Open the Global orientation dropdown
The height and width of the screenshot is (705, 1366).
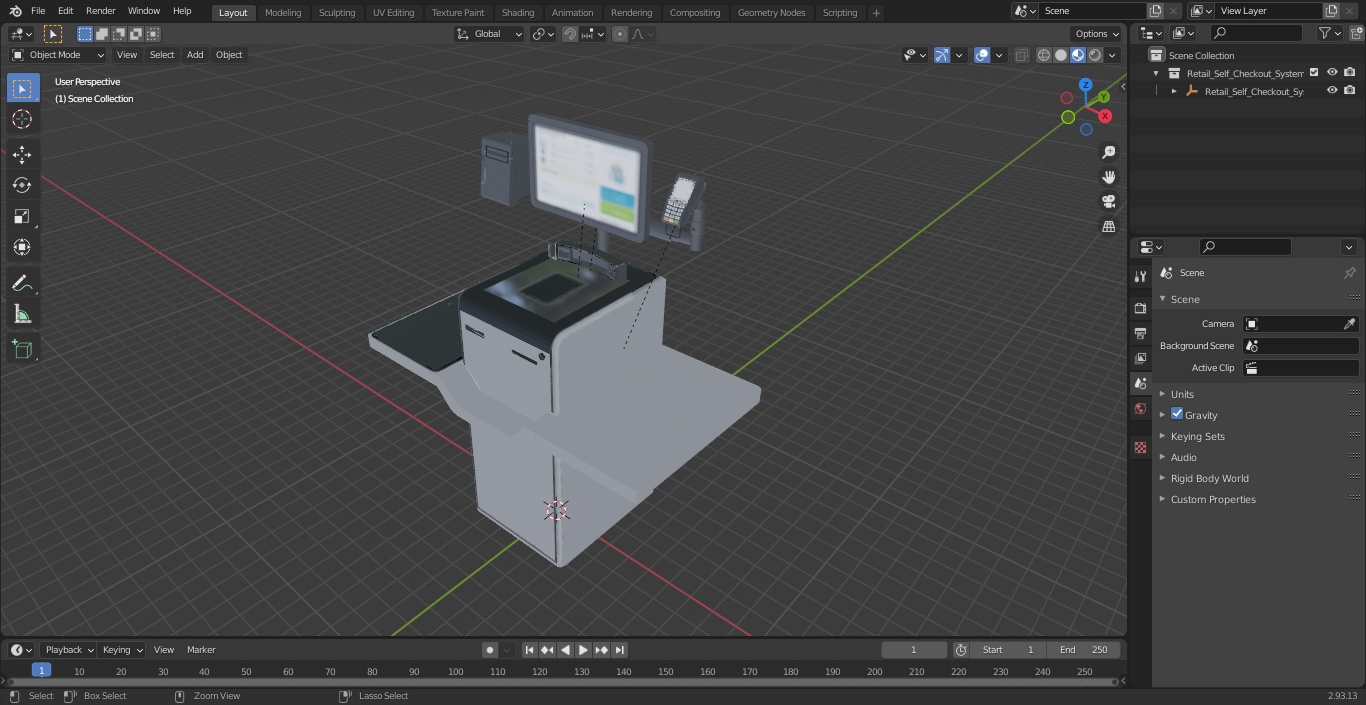click(x=490, y=34)
